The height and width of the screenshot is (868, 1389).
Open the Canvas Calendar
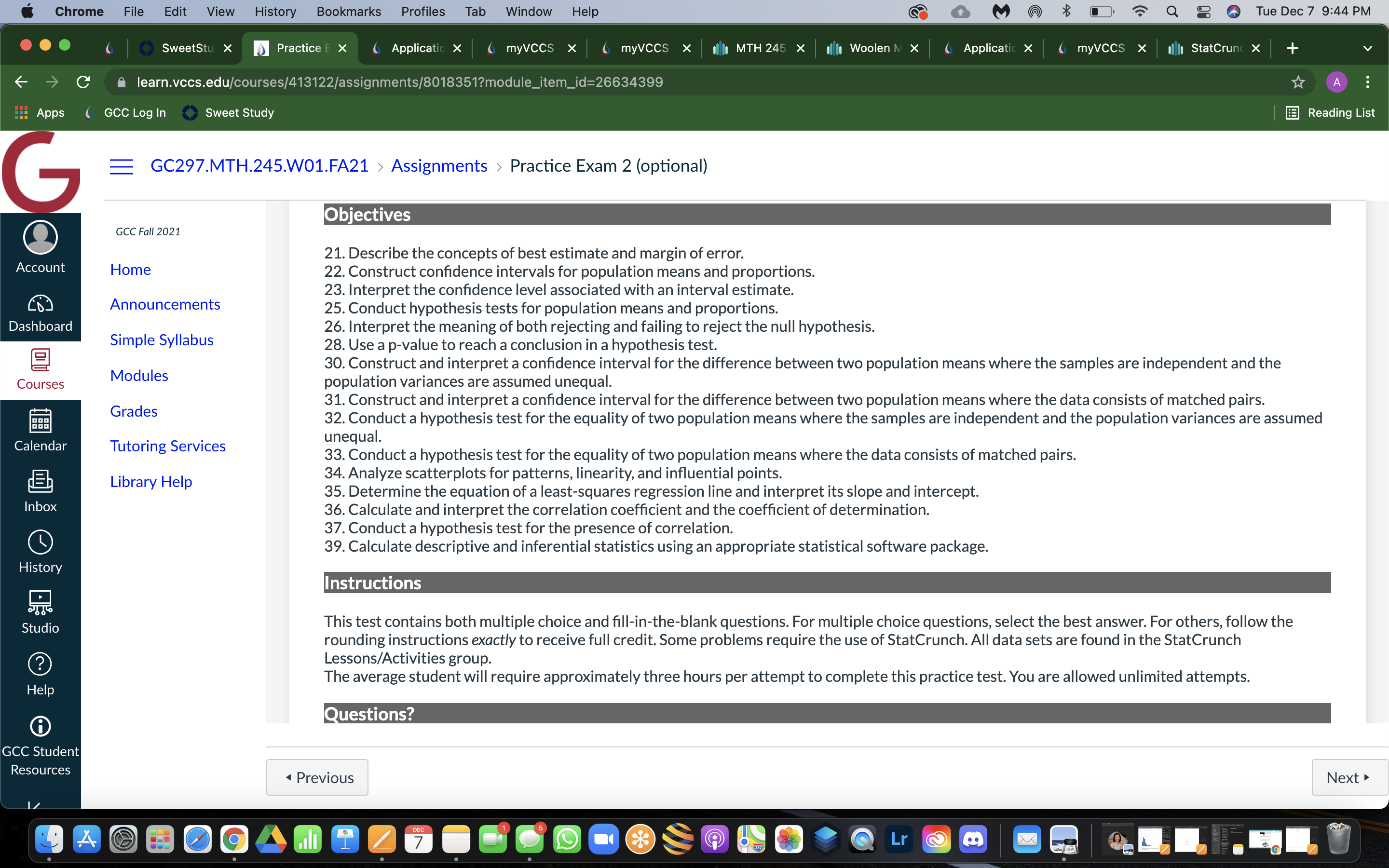click(40, 431)
